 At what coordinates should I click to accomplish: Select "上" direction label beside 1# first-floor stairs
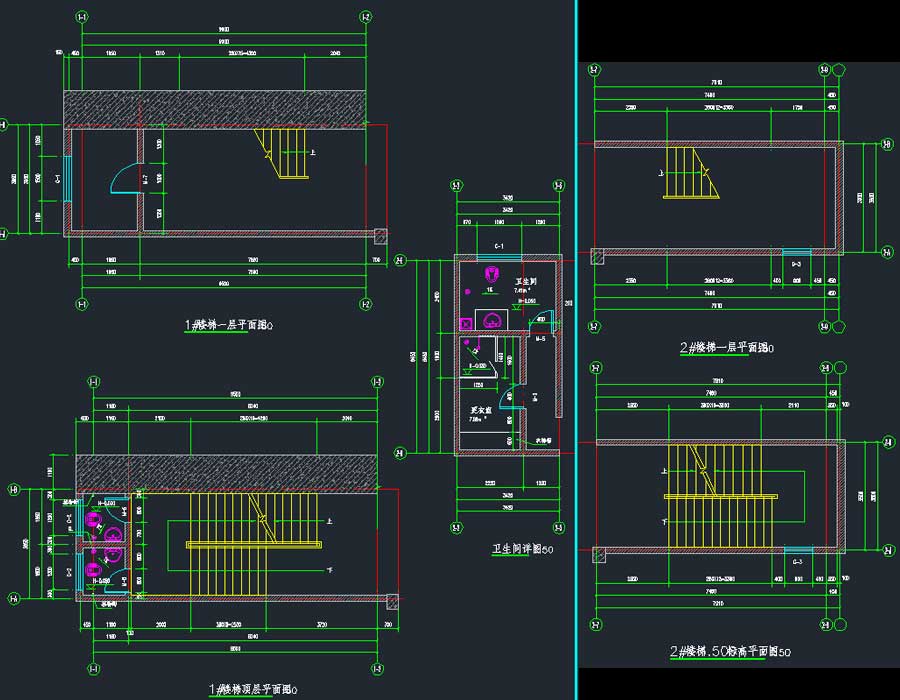(313, 152)
